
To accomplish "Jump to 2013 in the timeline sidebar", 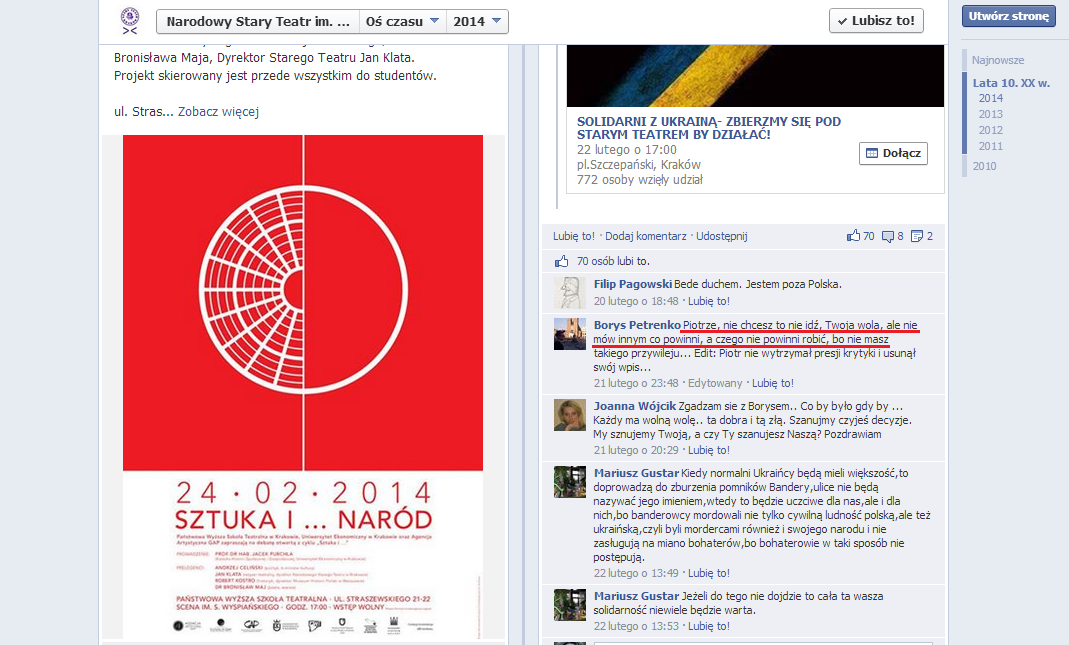I will (x=991, y=114).
